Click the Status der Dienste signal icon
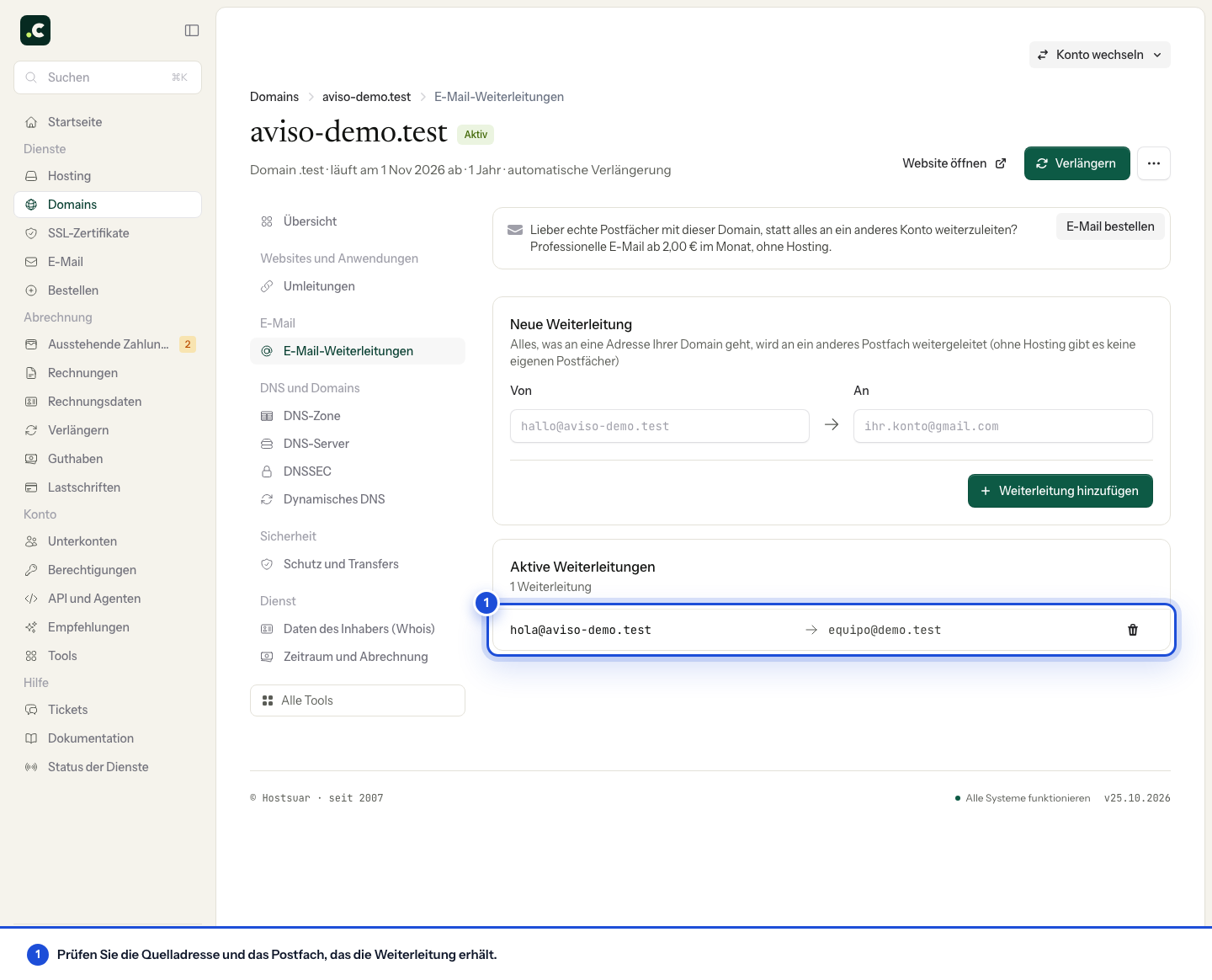Viewport: 1212px width, 980px height. click(x=31, y=767)
